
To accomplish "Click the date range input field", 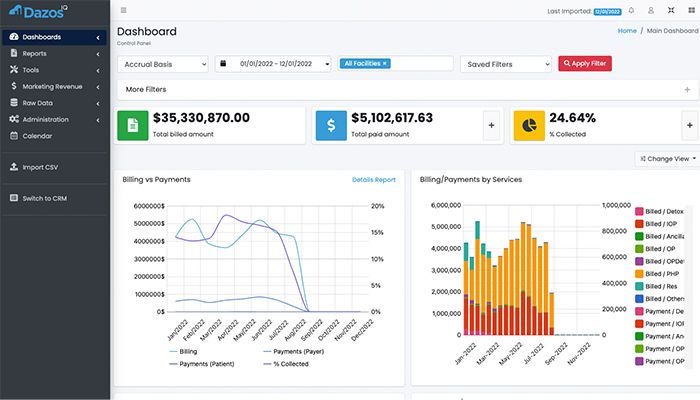I will (274, 63).
